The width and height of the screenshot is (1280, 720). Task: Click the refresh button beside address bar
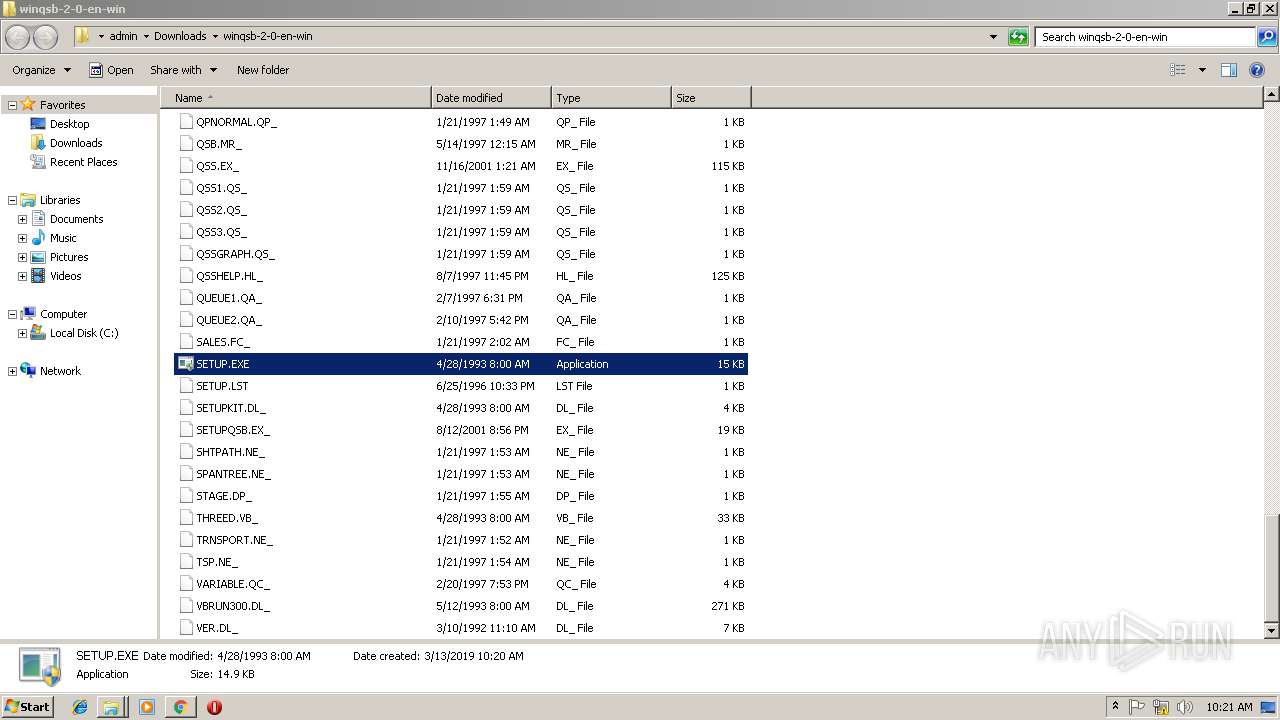(1018, 37)
